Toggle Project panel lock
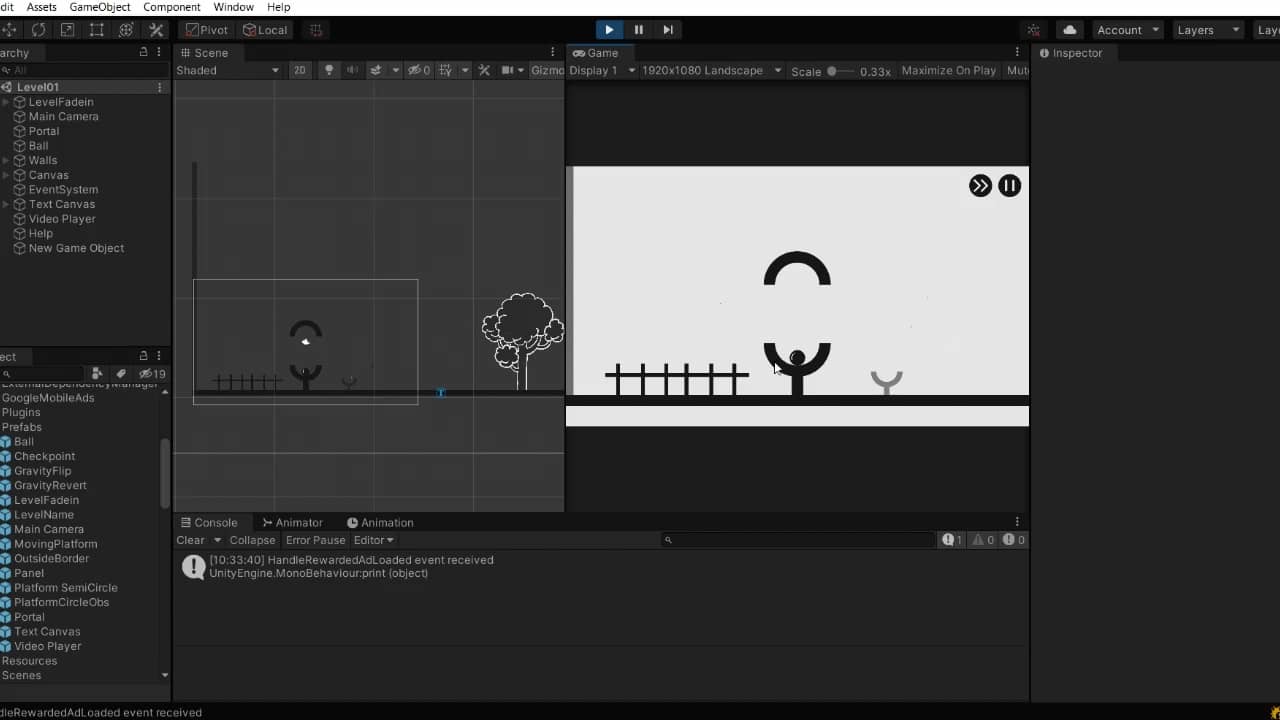 point(143,356)
